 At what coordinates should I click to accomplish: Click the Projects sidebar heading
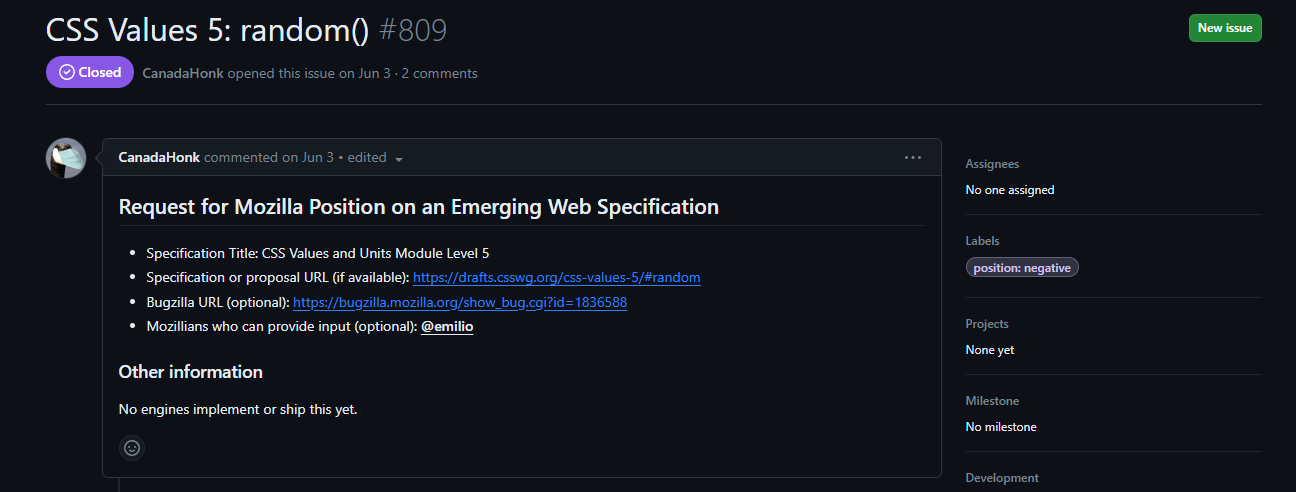click(987, 324)
